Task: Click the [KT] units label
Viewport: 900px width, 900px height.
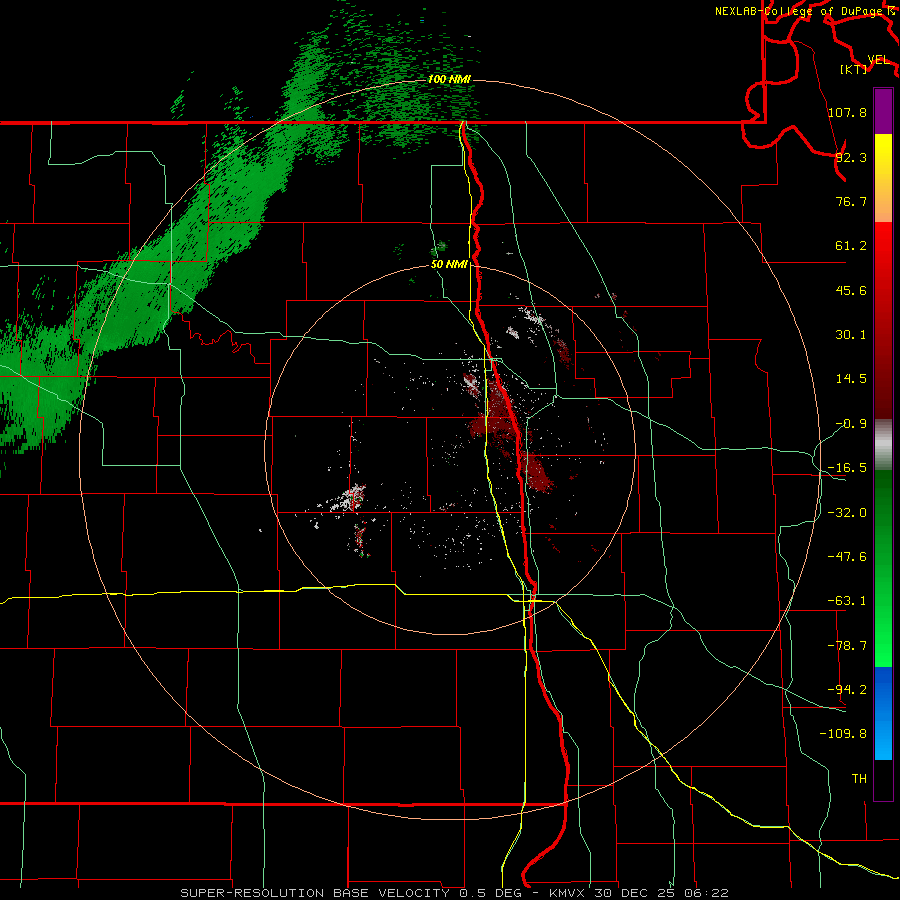Action: (x=854, y=69)
